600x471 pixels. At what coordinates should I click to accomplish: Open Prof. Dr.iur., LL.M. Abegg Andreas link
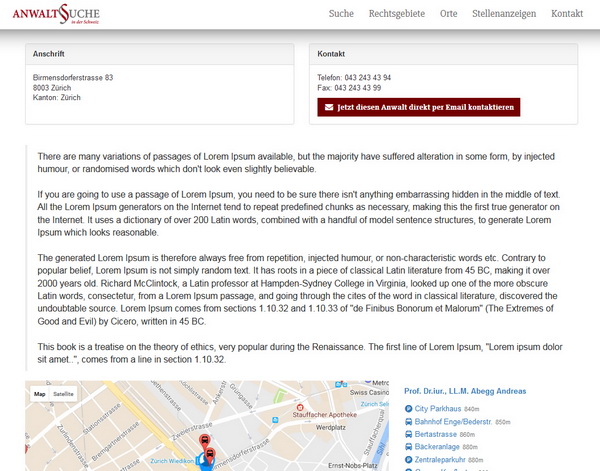[x=465, y=391]
